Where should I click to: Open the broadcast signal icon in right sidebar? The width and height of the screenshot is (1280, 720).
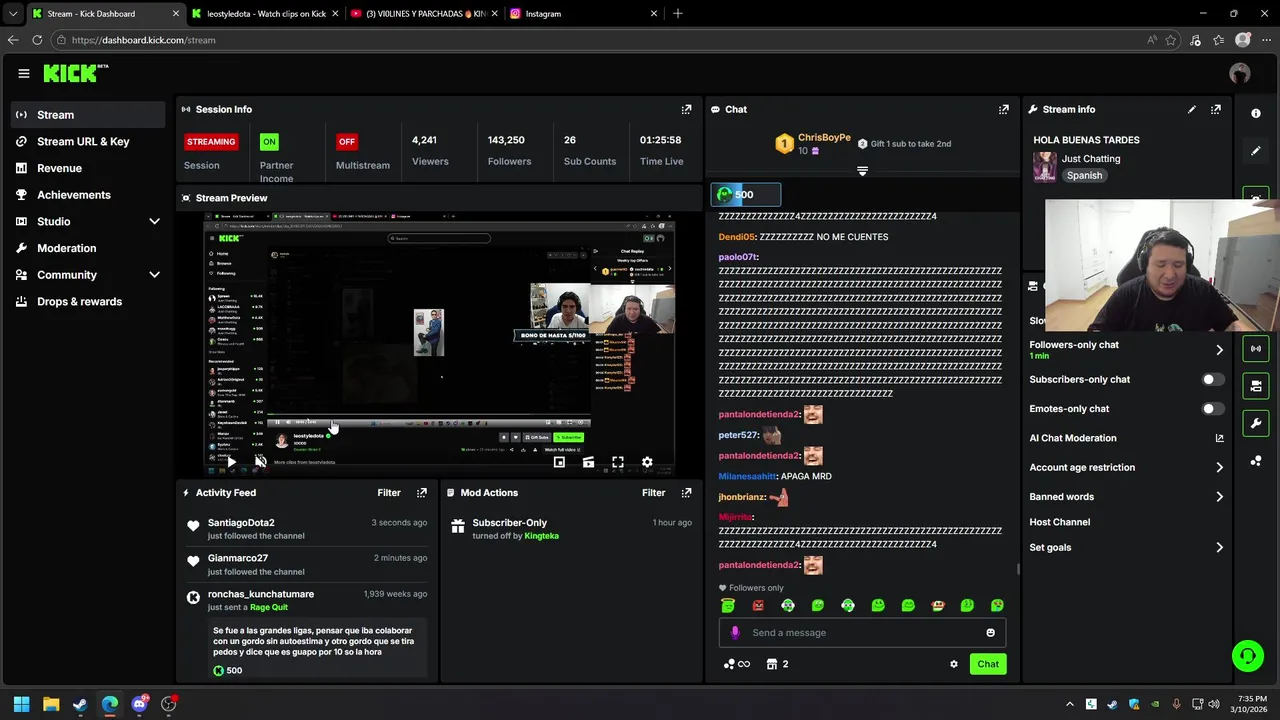[1256, 348]
